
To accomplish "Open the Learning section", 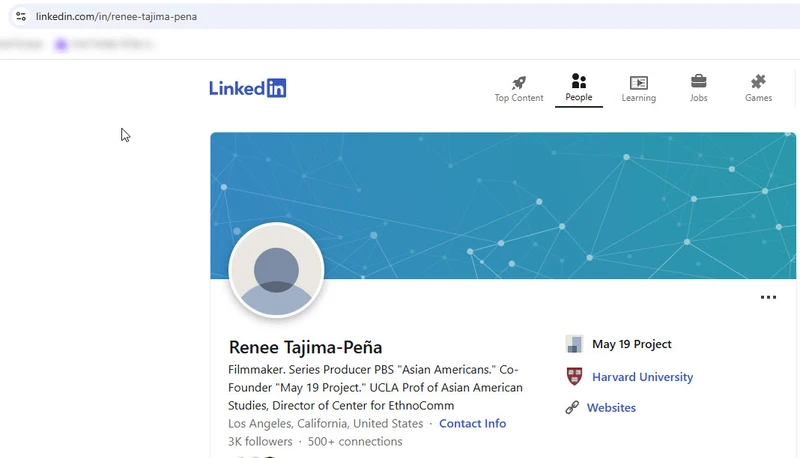I will 639,89.
